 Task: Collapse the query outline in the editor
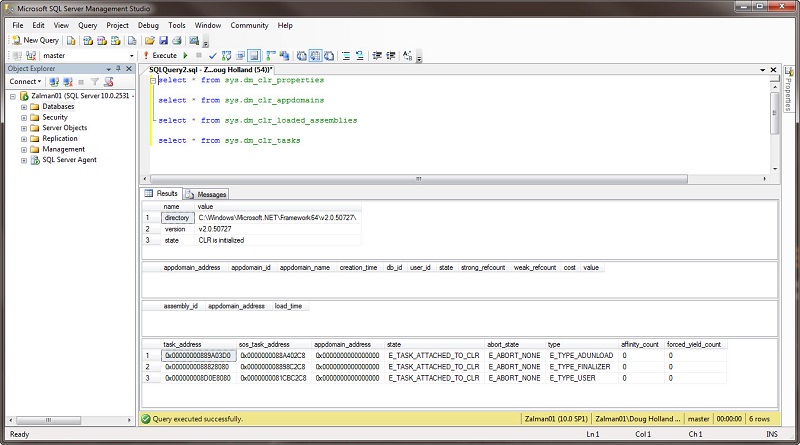pos(153,80)
